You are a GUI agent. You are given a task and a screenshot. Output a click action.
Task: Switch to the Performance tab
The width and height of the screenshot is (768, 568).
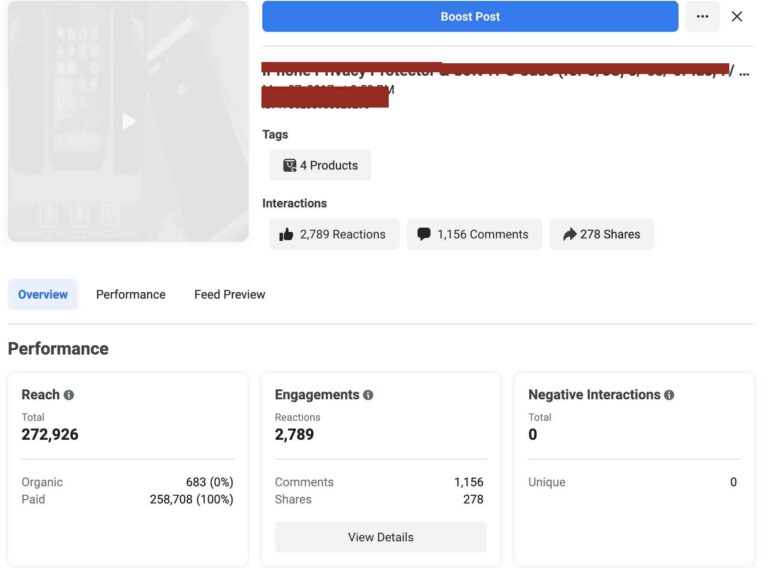pos(131,294)
